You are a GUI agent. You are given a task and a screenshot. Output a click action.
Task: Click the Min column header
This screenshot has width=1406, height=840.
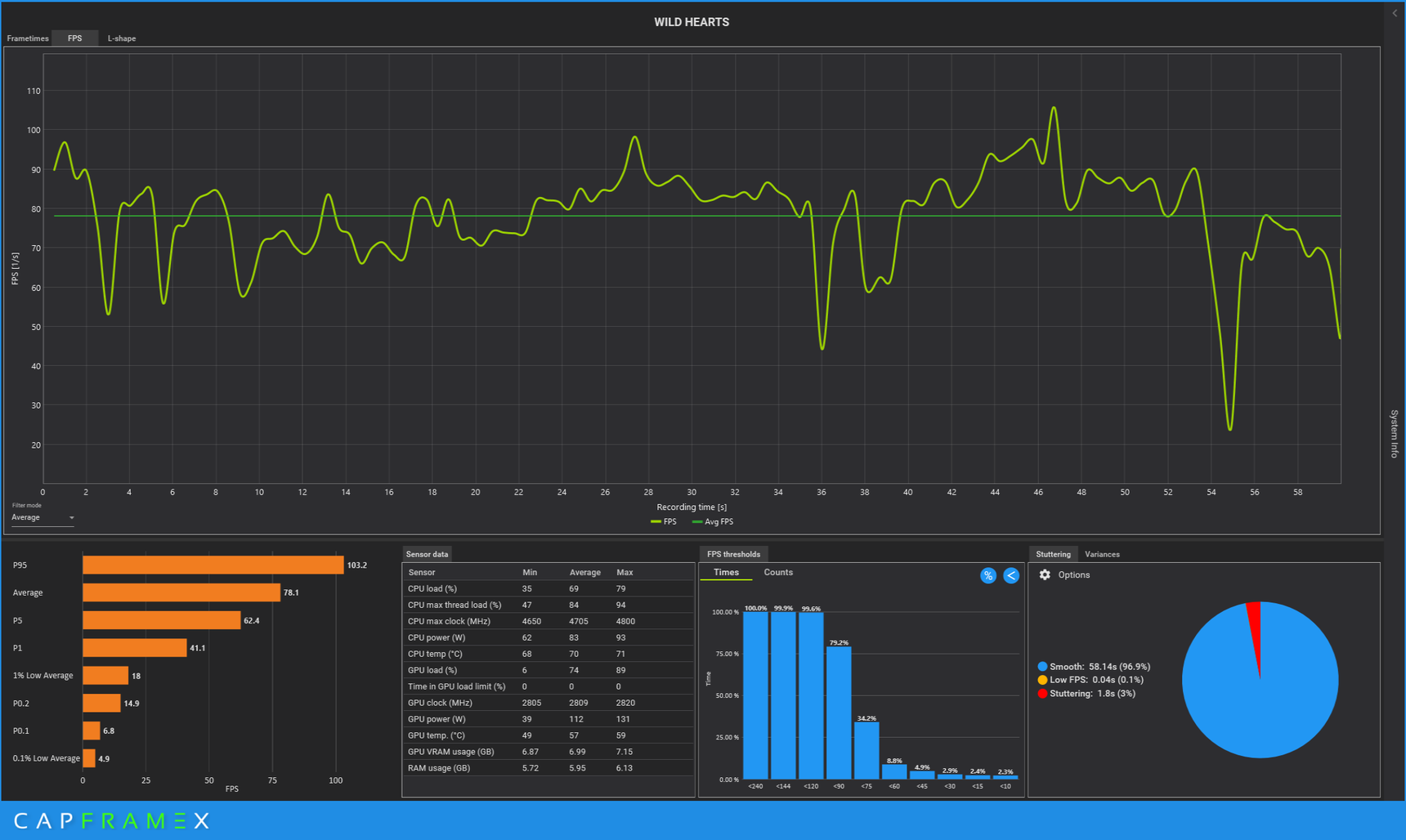(x=530, y=573)
